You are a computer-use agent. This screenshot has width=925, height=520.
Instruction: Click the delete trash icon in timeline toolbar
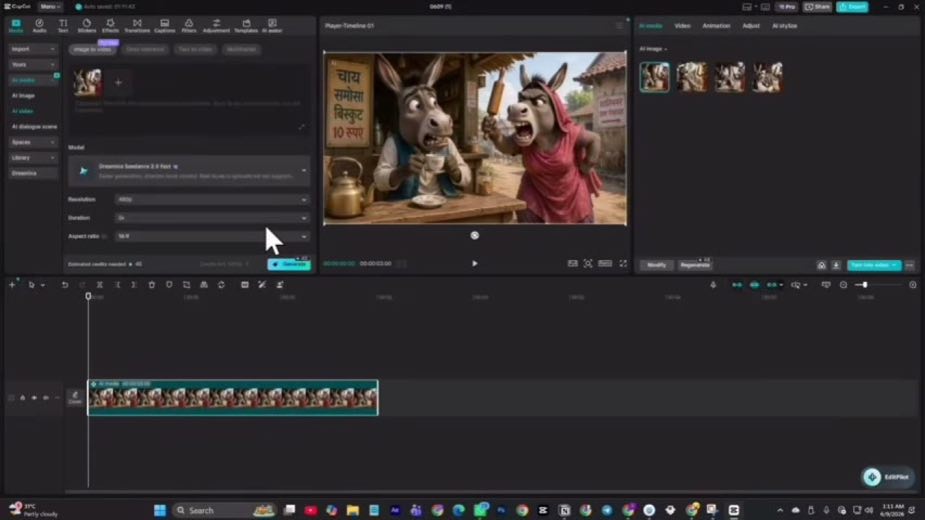click(x=152, y=284)
